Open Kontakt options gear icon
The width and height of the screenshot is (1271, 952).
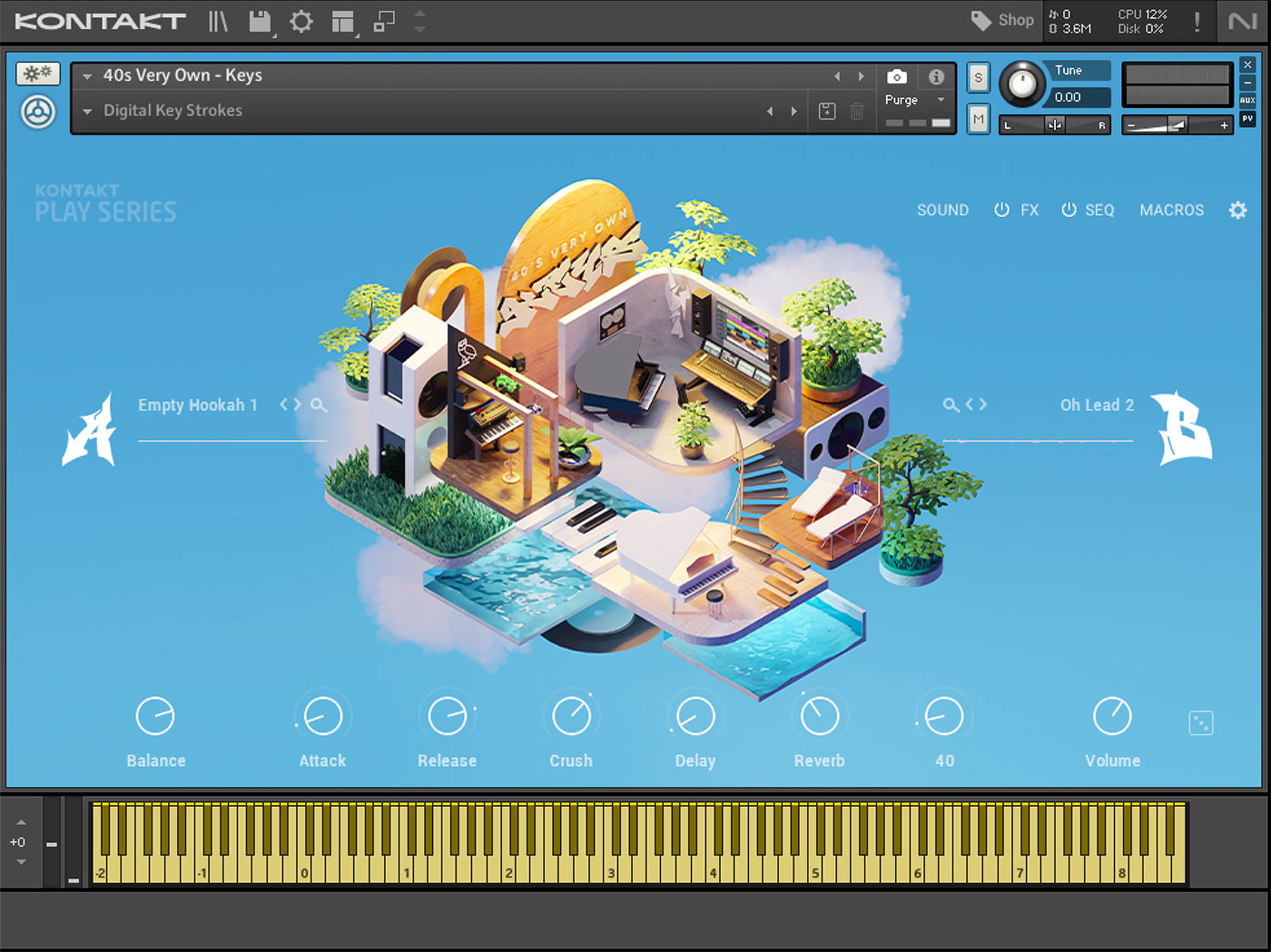pos(301,21)
